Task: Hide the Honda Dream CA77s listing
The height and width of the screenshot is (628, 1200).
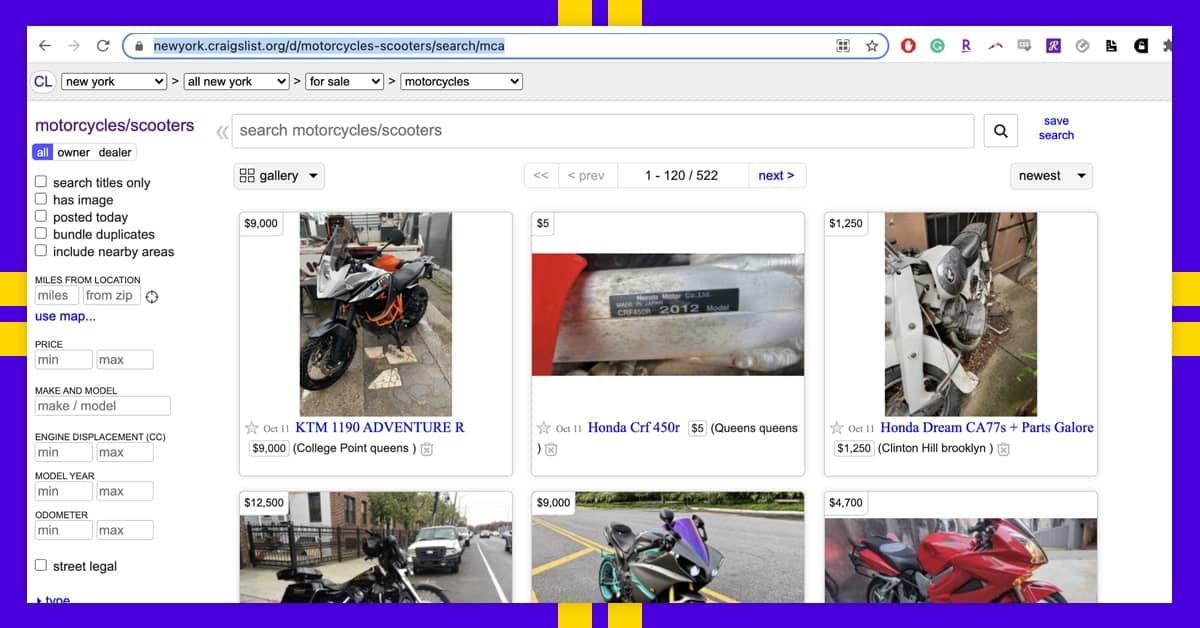Action: click(x=1004, y=449)
